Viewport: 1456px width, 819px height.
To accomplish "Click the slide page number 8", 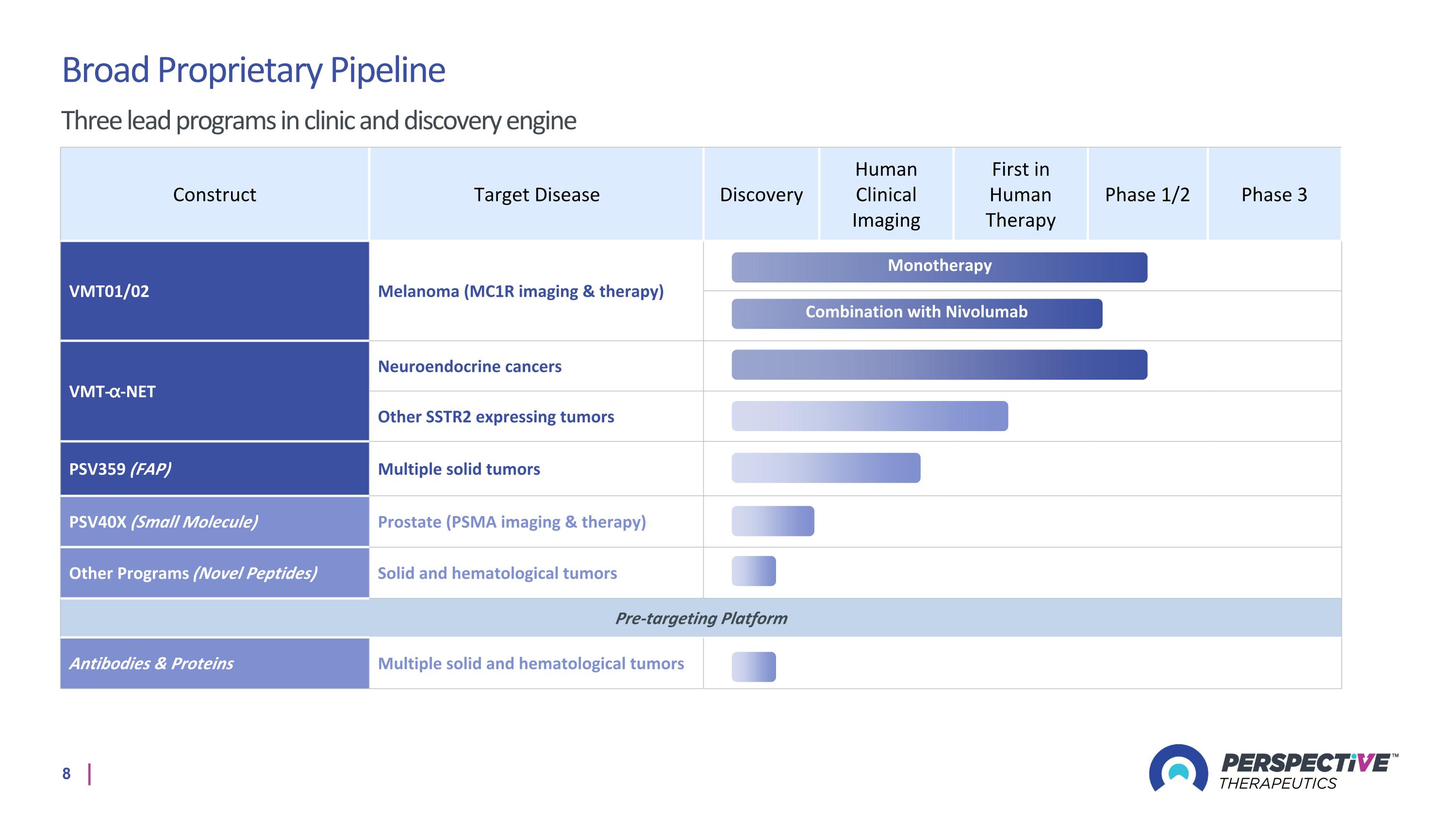I will pyautogui.click(x=66, y=774).
